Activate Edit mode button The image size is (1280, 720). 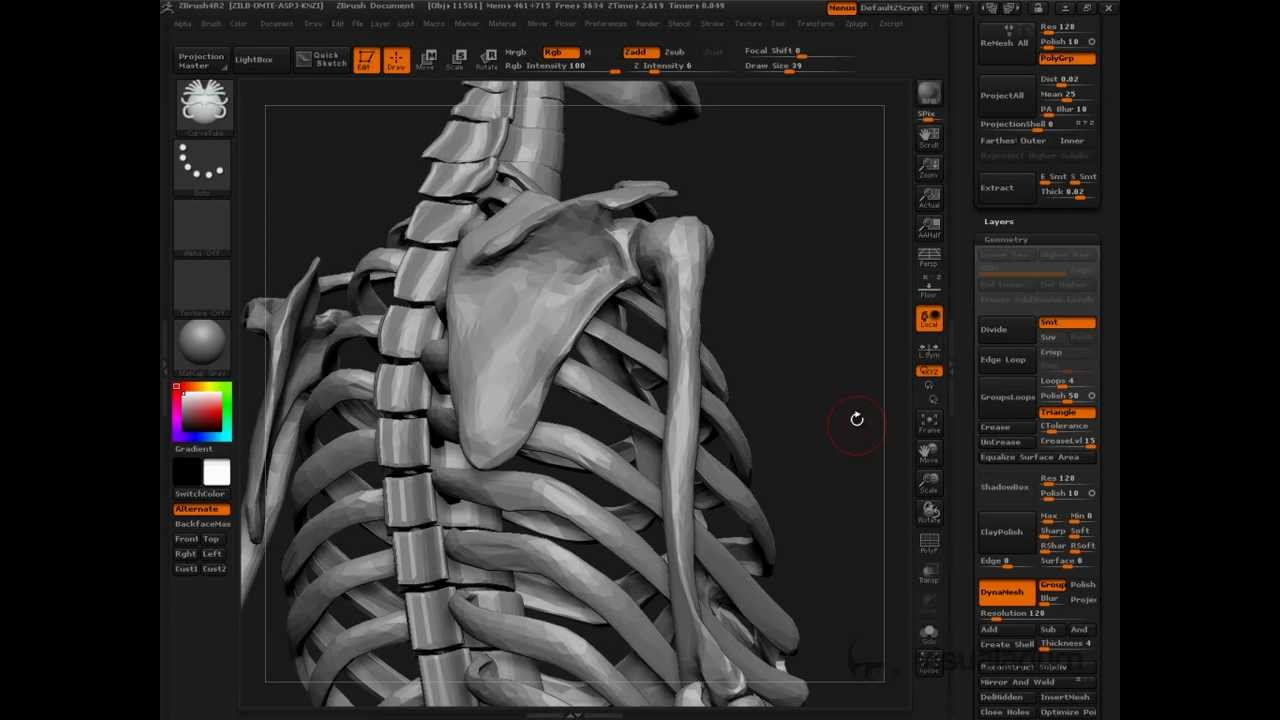point(366,60)
